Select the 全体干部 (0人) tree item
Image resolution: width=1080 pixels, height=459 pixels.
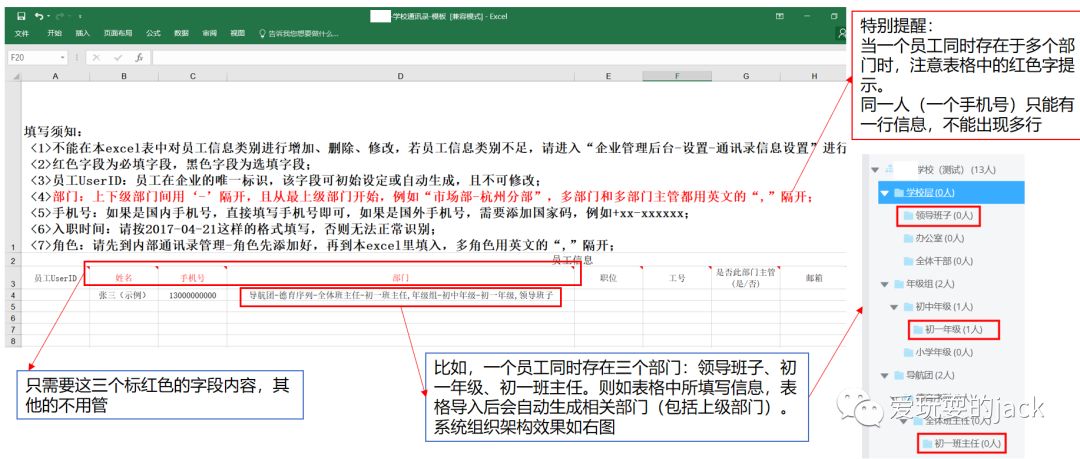coord(939,261)
